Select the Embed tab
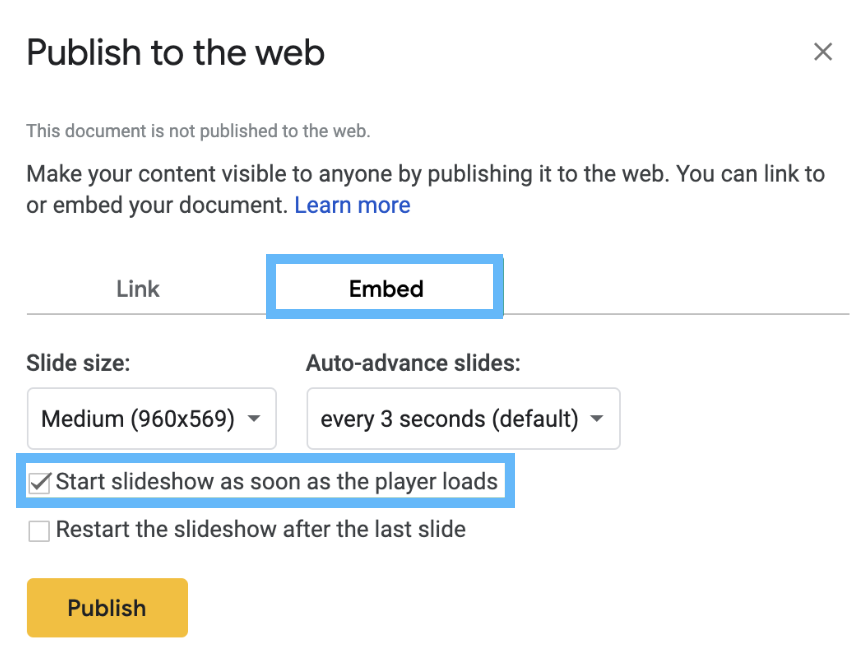 tap(385, 288)
